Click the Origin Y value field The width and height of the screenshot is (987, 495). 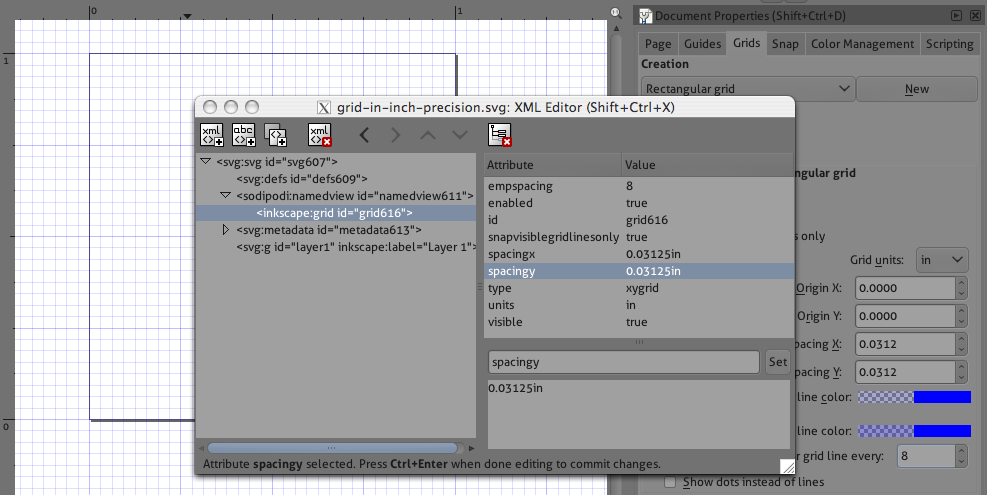coord(905,316)
